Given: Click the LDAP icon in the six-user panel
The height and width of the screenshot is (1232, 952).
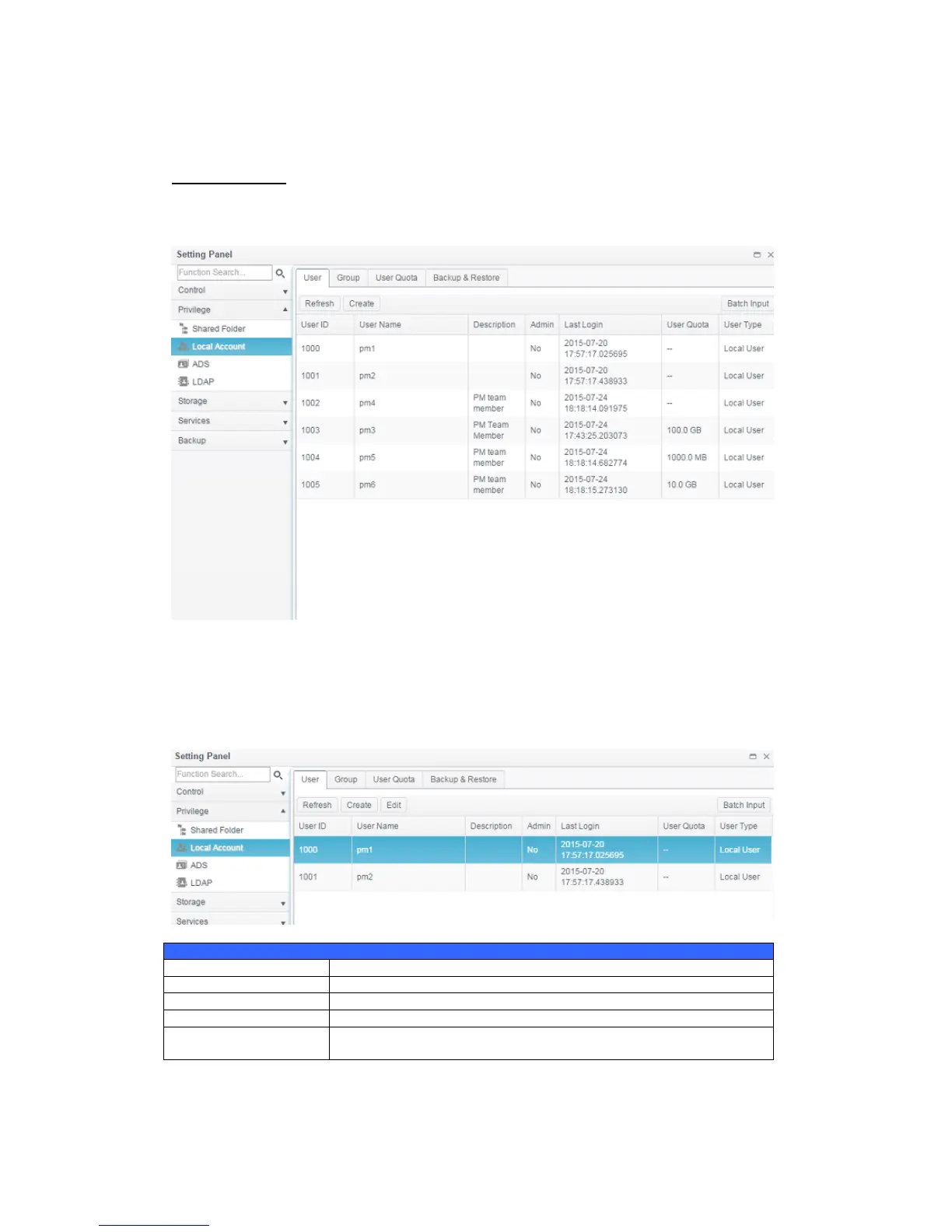Looking at the screenshot, I should click(x=184, y=382).
